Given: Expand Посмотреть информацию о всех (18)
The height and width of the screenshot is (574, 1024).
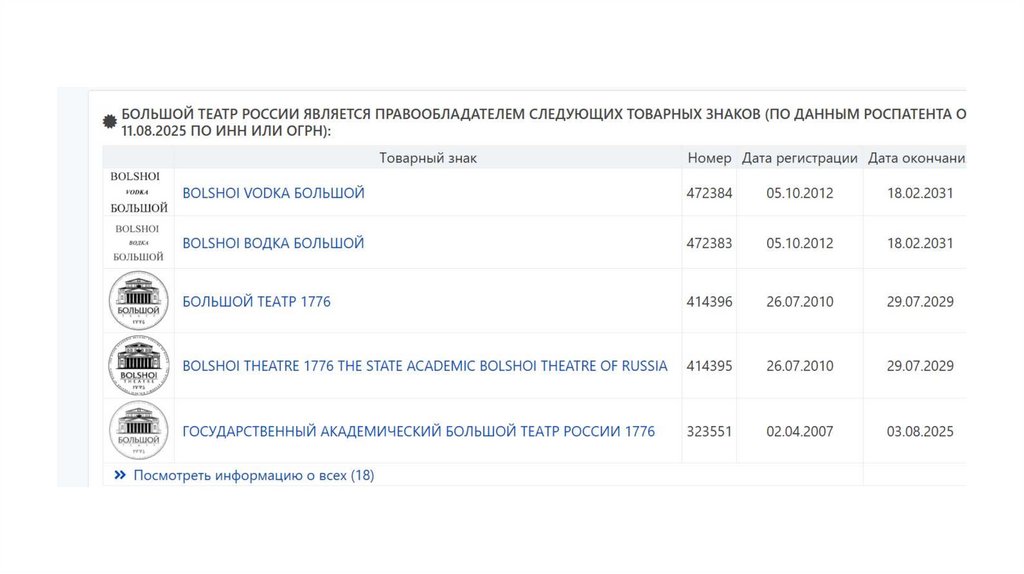Looking at the screenshot, I should [254, 475].
